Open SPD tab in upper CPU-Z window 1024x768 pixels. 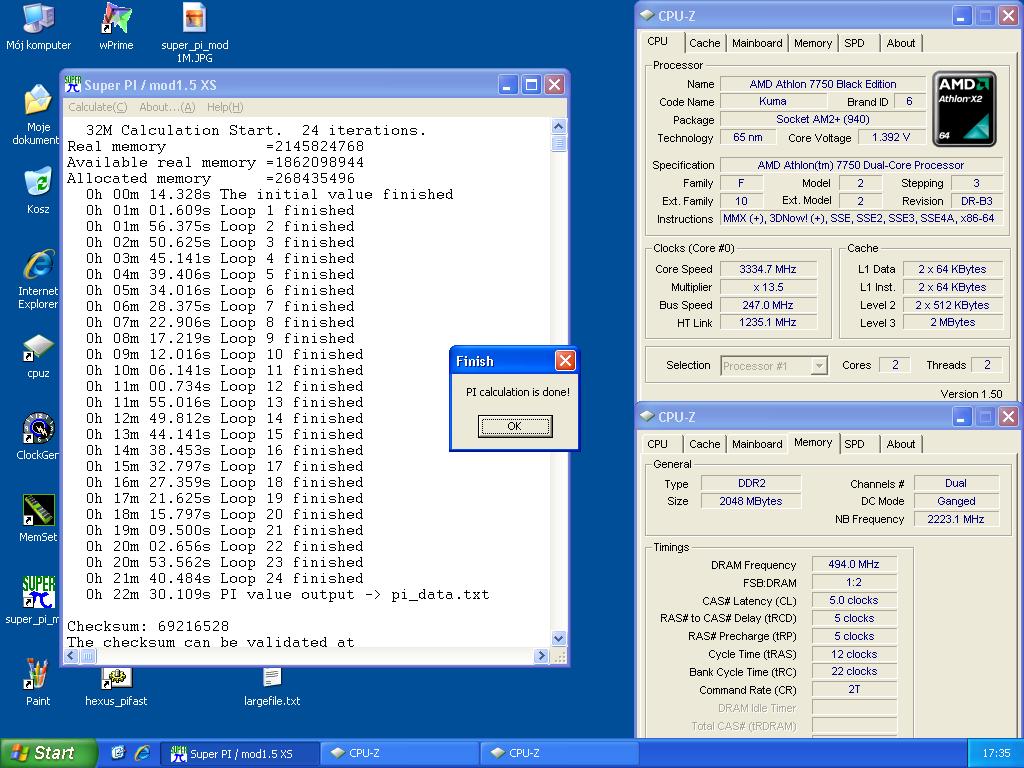[854, 43]
